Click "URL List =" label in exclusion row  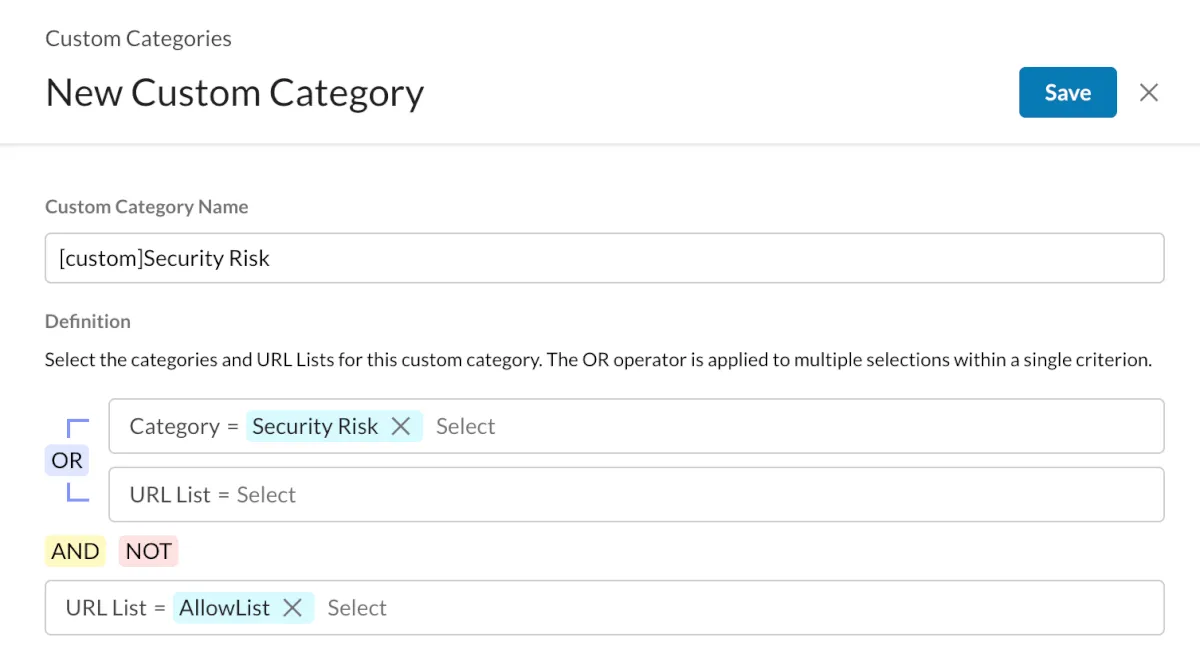coord(115,608)
